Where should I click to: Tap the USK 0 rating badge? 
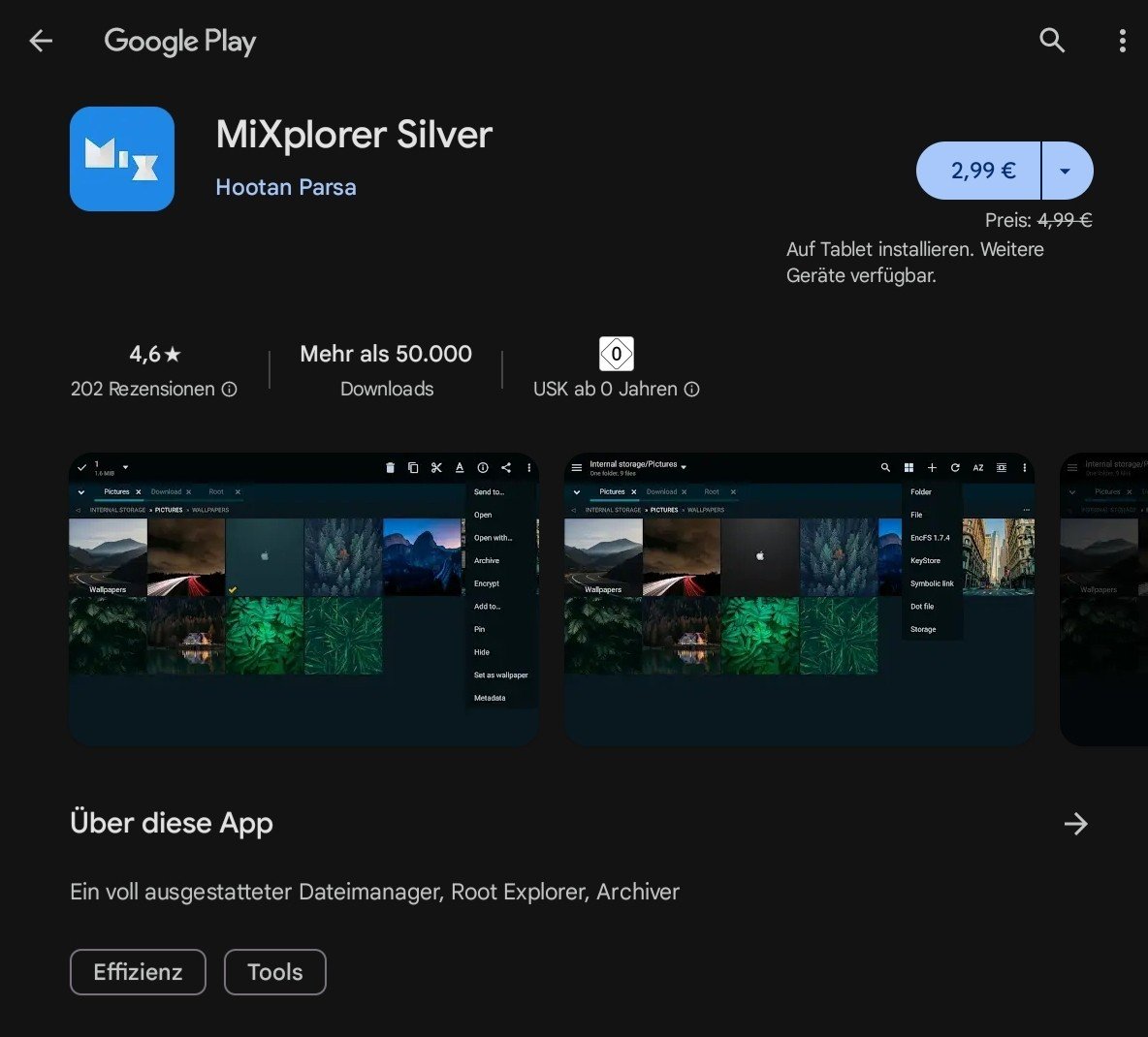617,354
